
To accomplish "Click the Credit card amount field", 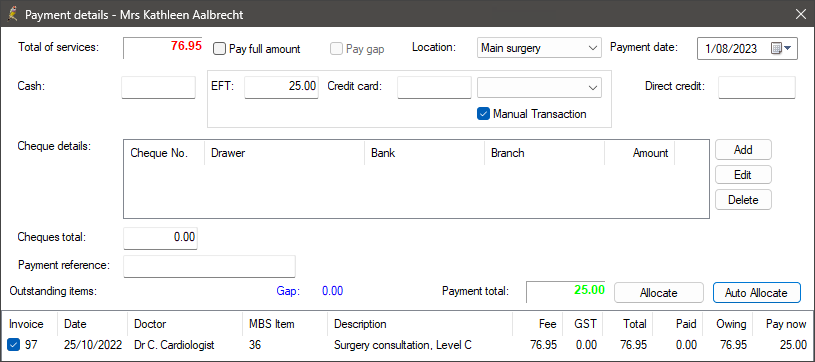I will click(435, 87).
